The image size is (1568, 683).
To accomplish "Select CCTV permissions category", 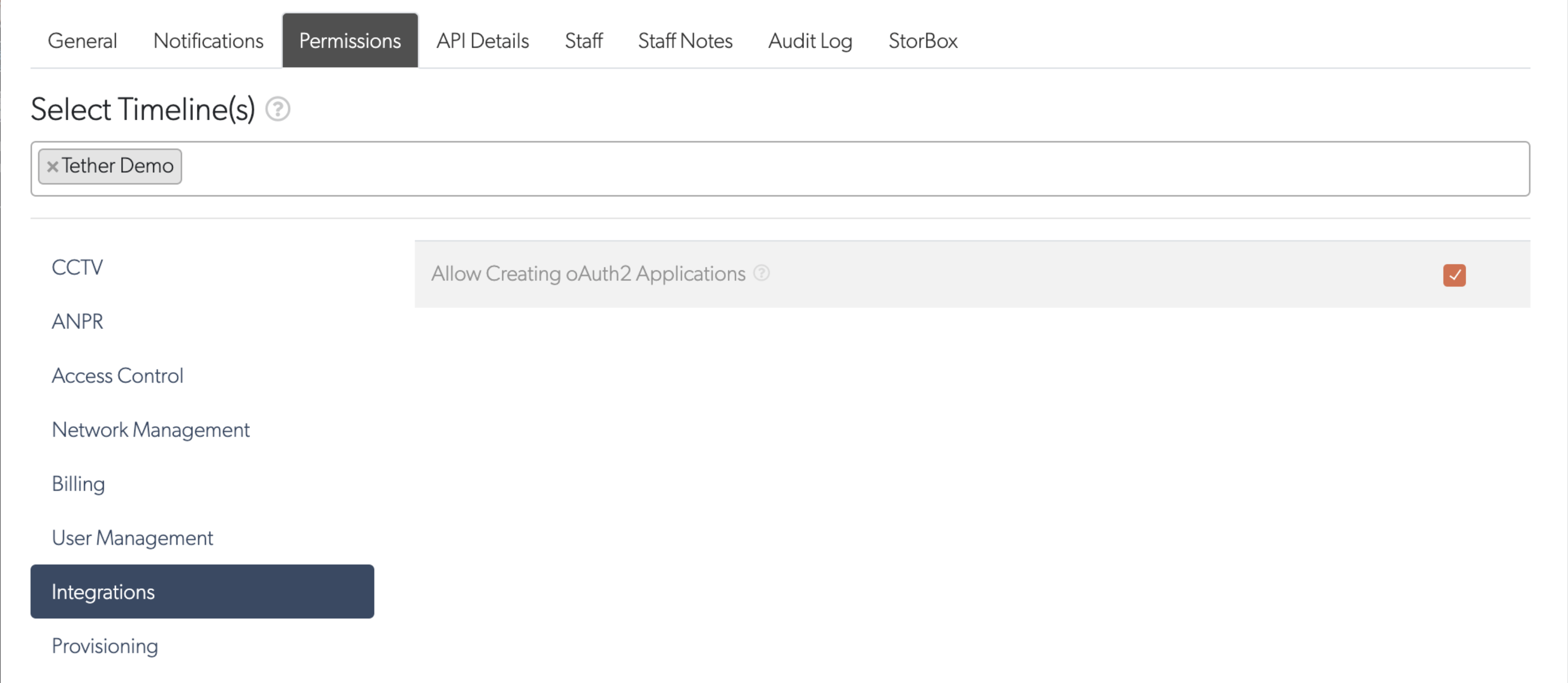I will coord(77,267).
